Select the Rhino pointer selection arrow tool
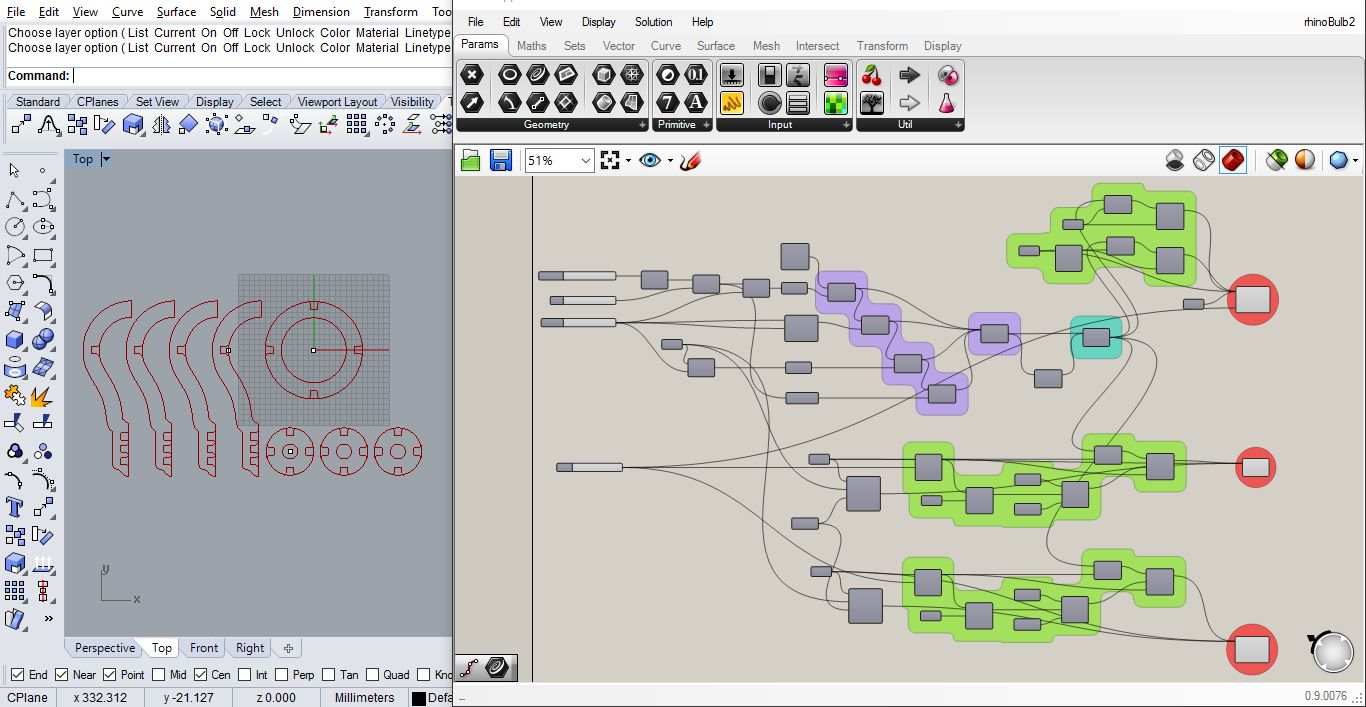 tap(14, 171)
